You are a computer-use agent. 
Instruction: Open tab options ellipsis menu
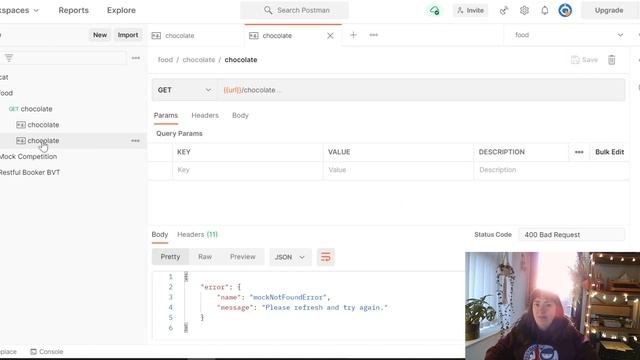click(x=373, y=35)
